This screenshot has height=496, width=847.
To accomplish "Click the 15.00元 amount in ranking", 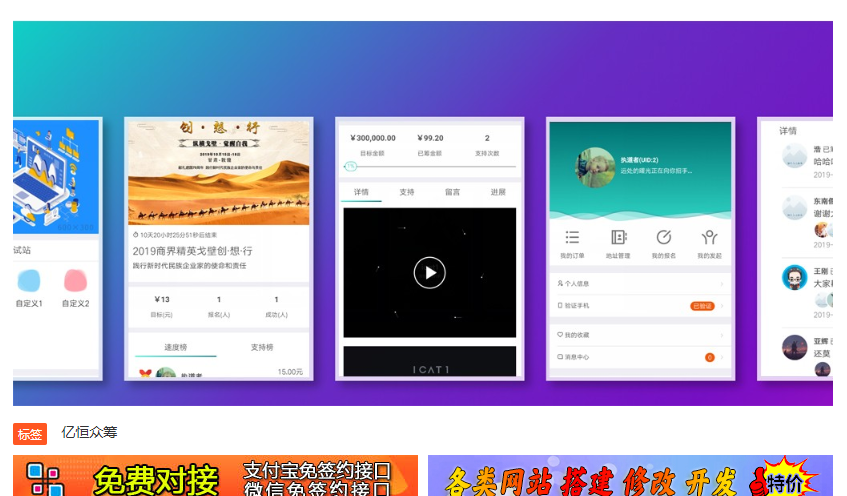I will pyautogui.click(x=290, y=372).
